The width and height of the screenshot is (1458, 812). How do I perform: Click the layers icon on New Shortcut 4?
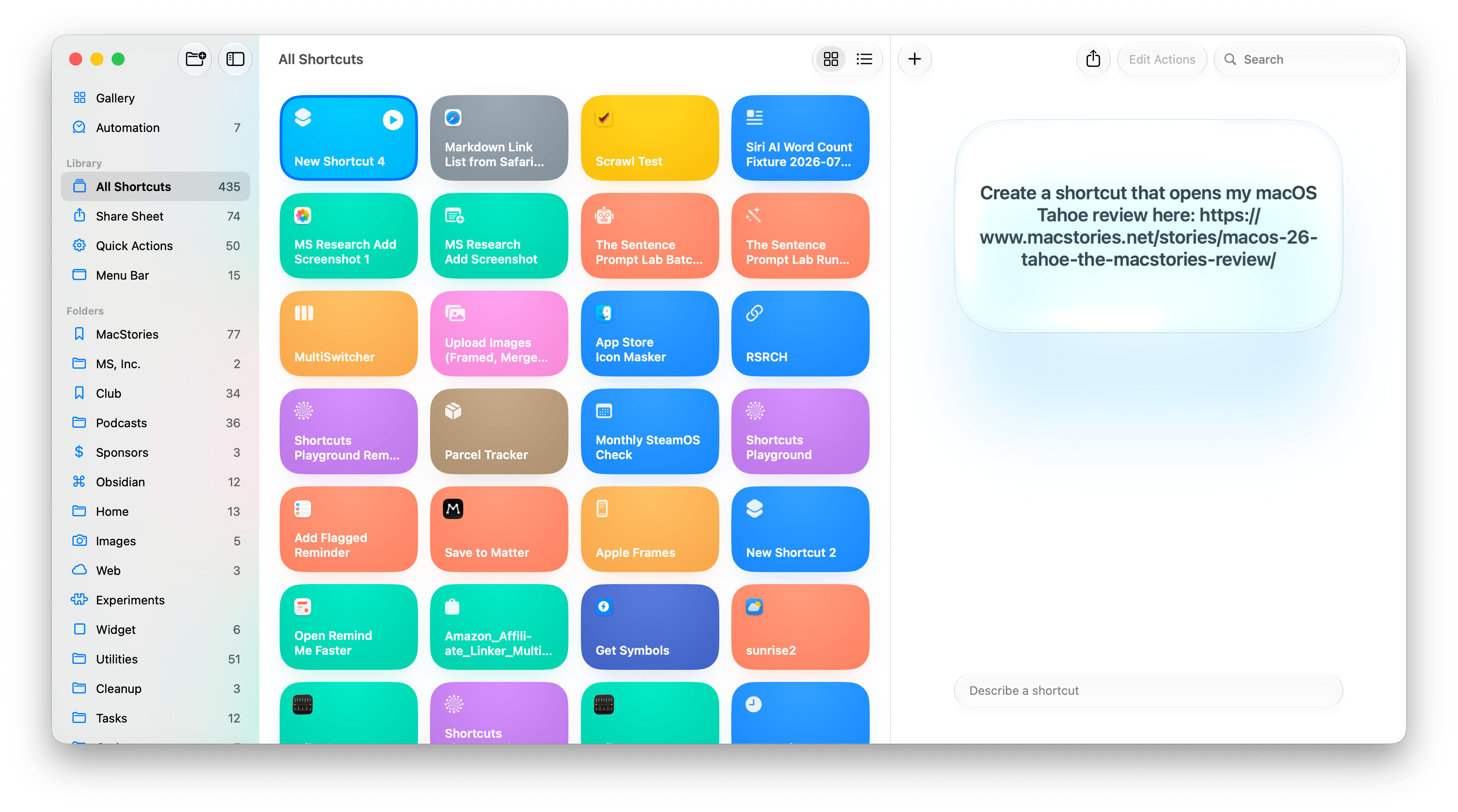pyautogui.click(x=303, y=118)
